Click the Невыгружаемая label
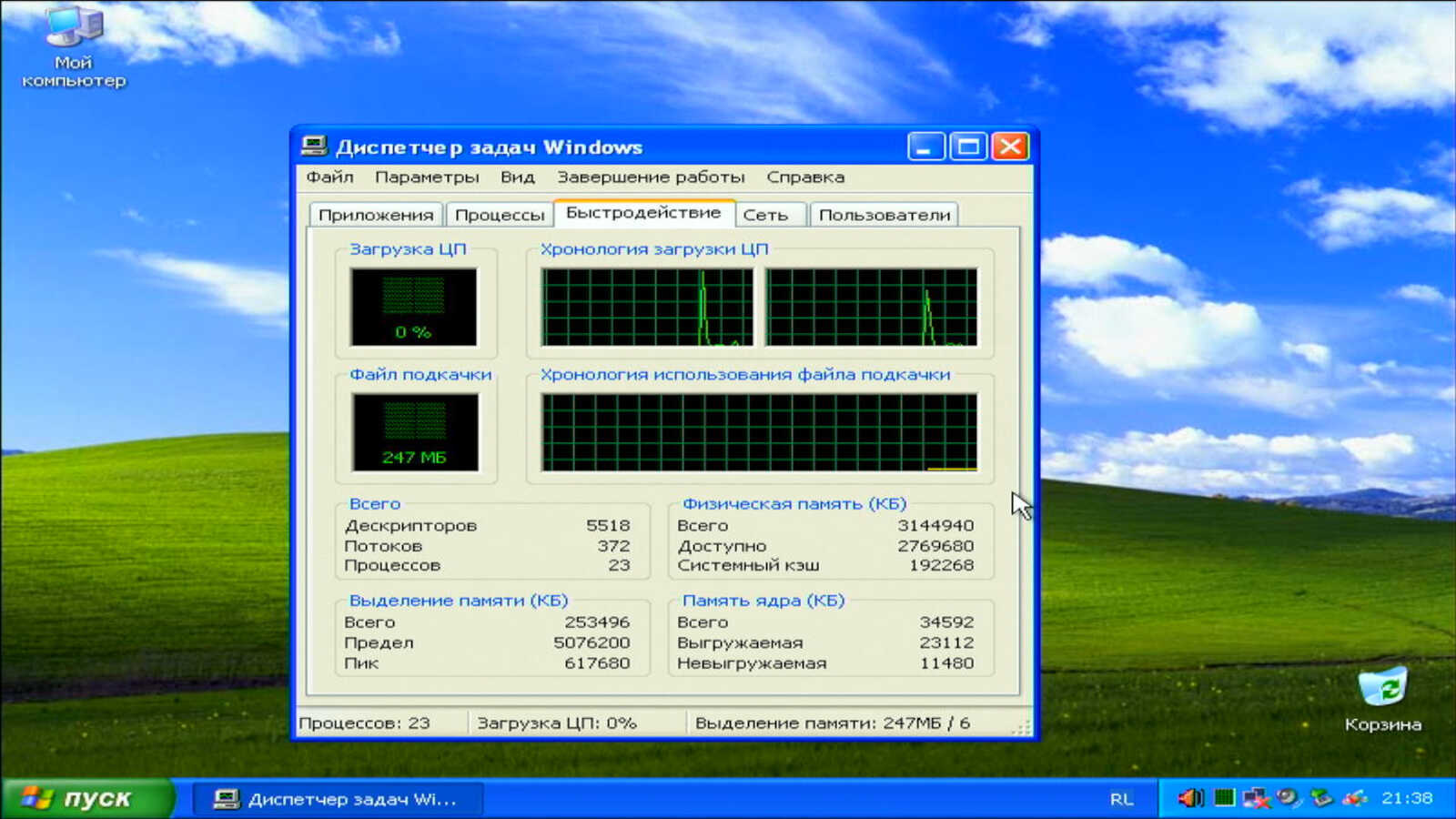Viewport: 1456px width, 819px height. click(x=752, y=663)
